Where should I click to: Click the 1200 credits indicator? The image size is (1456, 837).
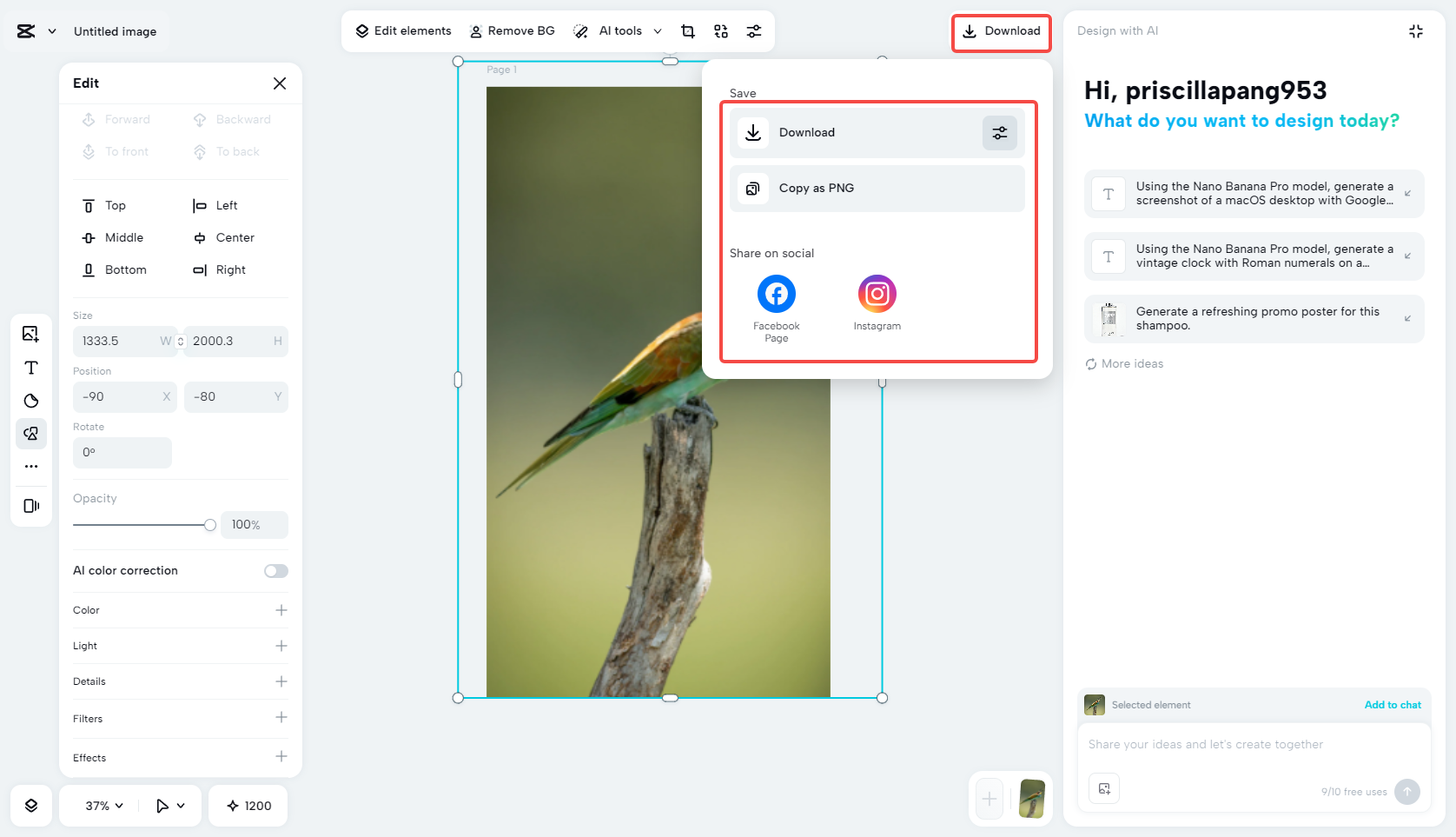pos(248,806)
